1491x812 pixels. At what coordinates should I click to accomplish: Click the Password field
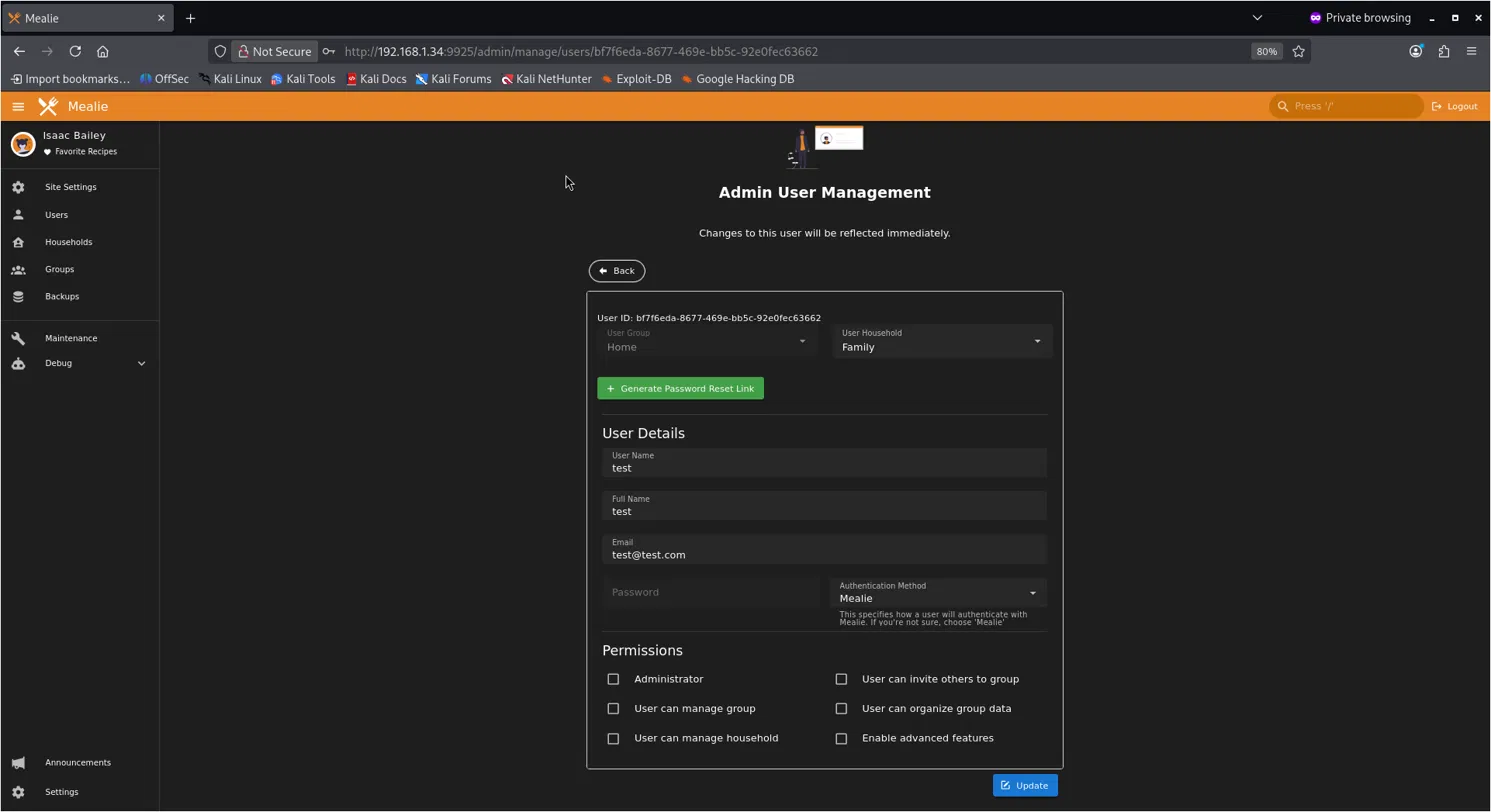pos(711,592)
